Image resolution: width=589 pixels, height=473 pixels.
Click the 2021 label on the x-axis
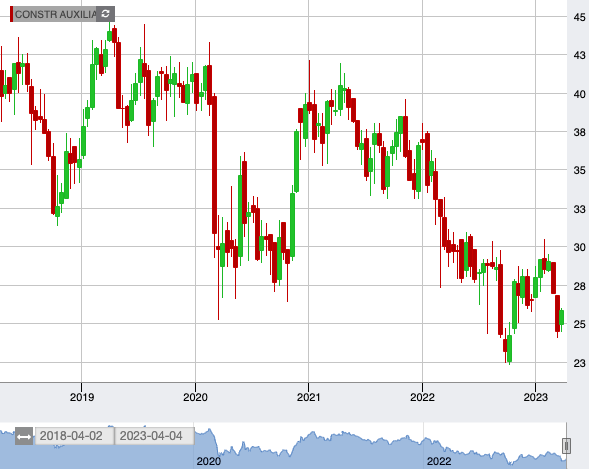pyautogui.click(x=309, y=397)
